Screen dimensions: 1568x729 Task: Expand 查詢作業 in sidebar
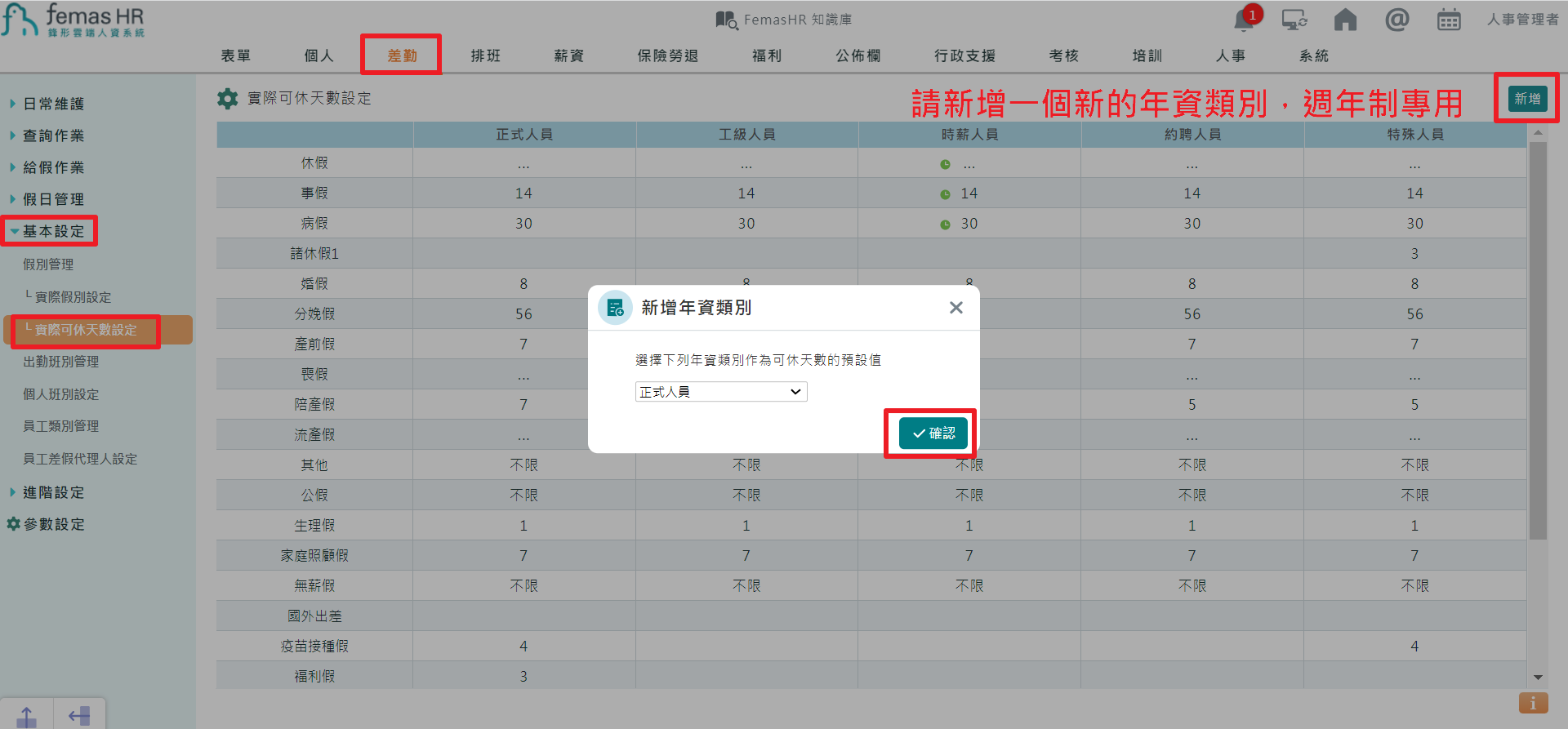[x=53, y=136]
